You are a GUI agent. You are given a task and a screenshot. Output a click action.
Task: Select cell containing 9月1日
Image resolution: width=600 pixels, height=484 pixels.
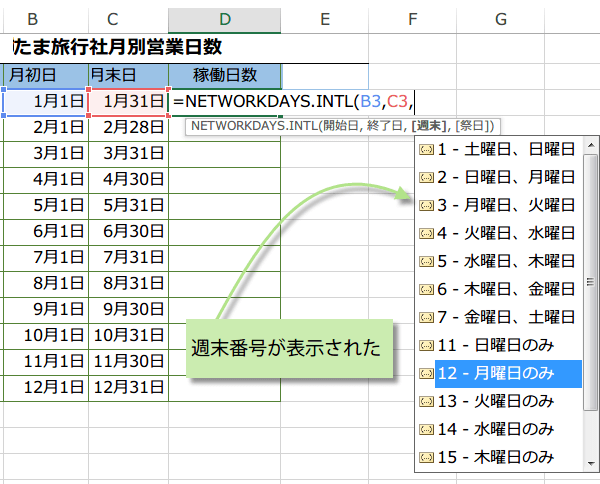pos(46,310)
